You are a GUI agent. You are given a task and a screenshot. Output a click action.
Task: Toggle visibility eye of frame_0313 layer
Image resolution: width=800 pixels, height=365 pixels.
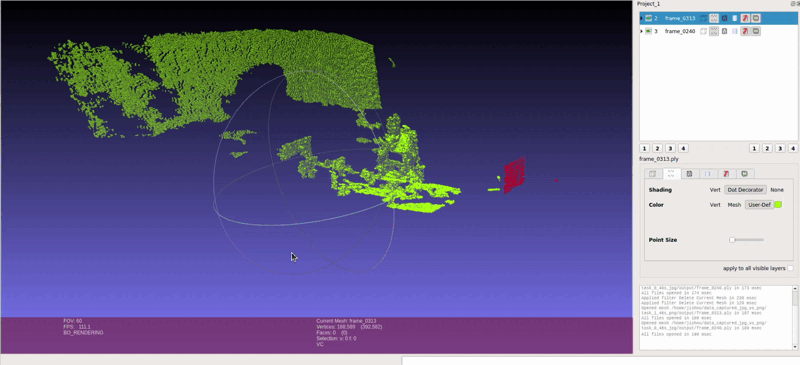648,18
